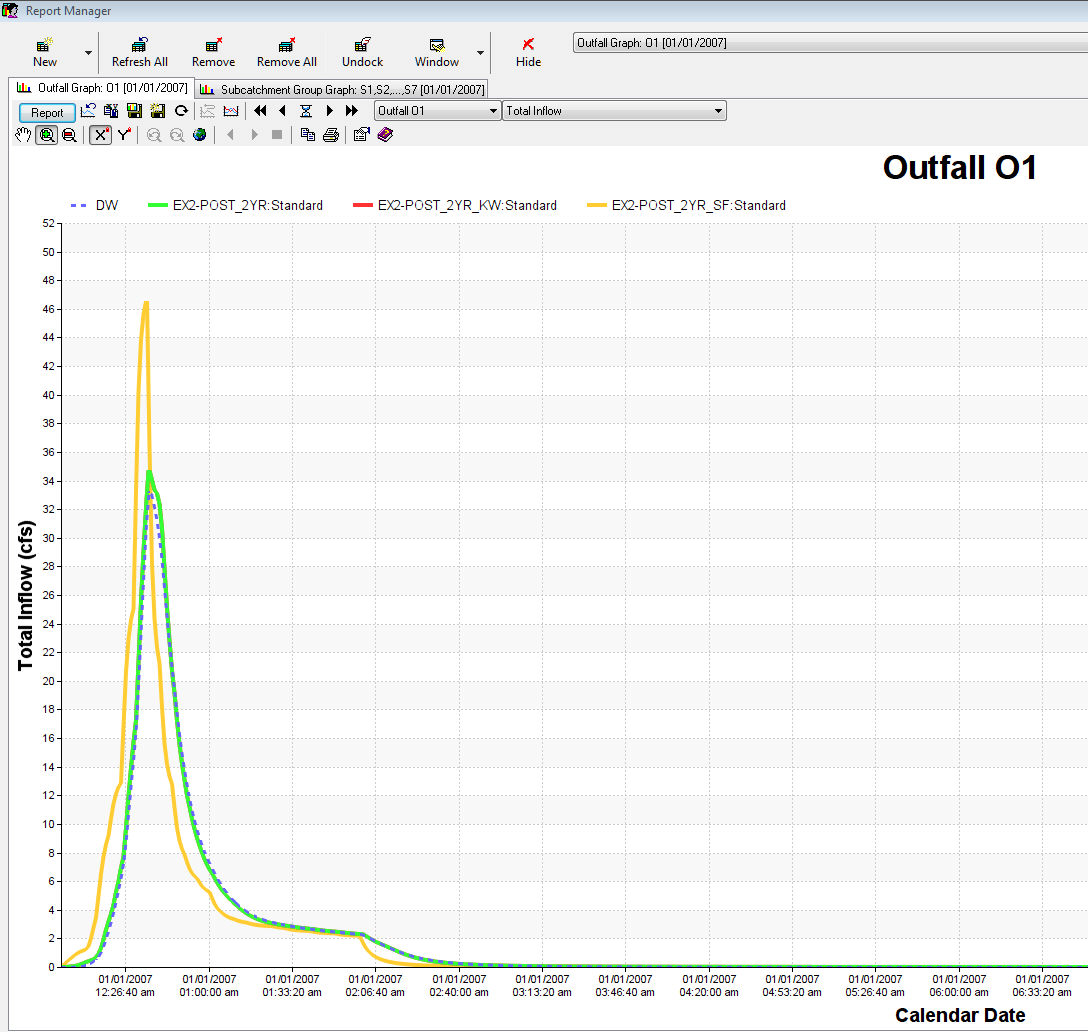Click the print graph icon
Image resolution: width=1088 pixels, height=1032 pixels.
(331, 135)
